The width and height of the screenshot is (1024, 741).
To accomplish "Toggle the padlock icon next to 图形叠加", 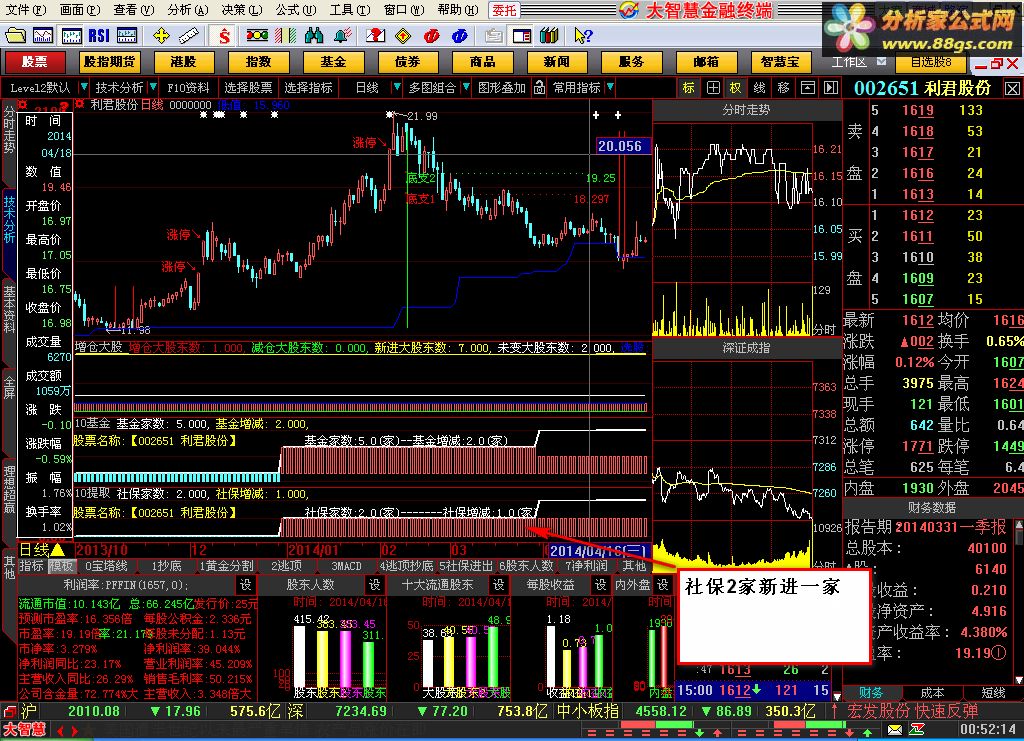I will 539,87.
